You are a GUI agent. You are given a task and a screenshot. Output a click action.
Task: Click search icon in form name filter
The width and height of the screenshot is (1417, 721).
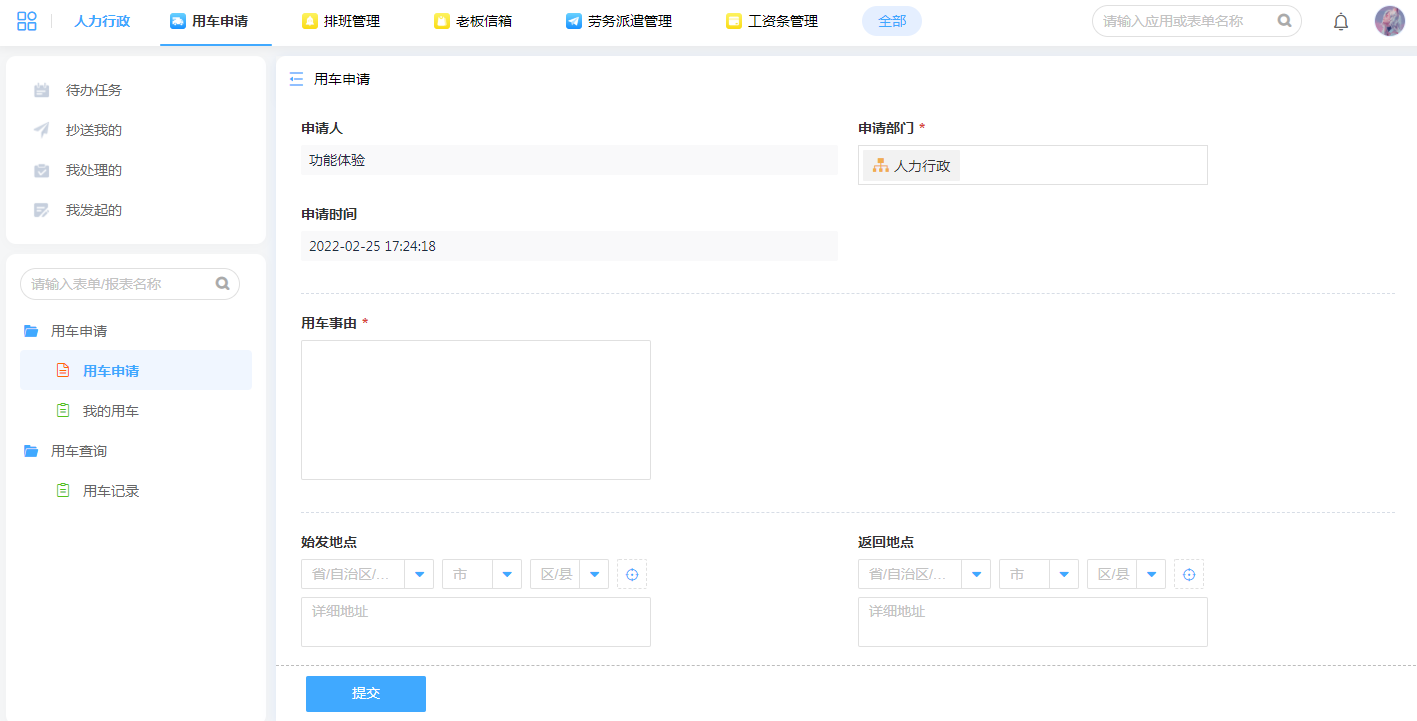click(223, 284)
